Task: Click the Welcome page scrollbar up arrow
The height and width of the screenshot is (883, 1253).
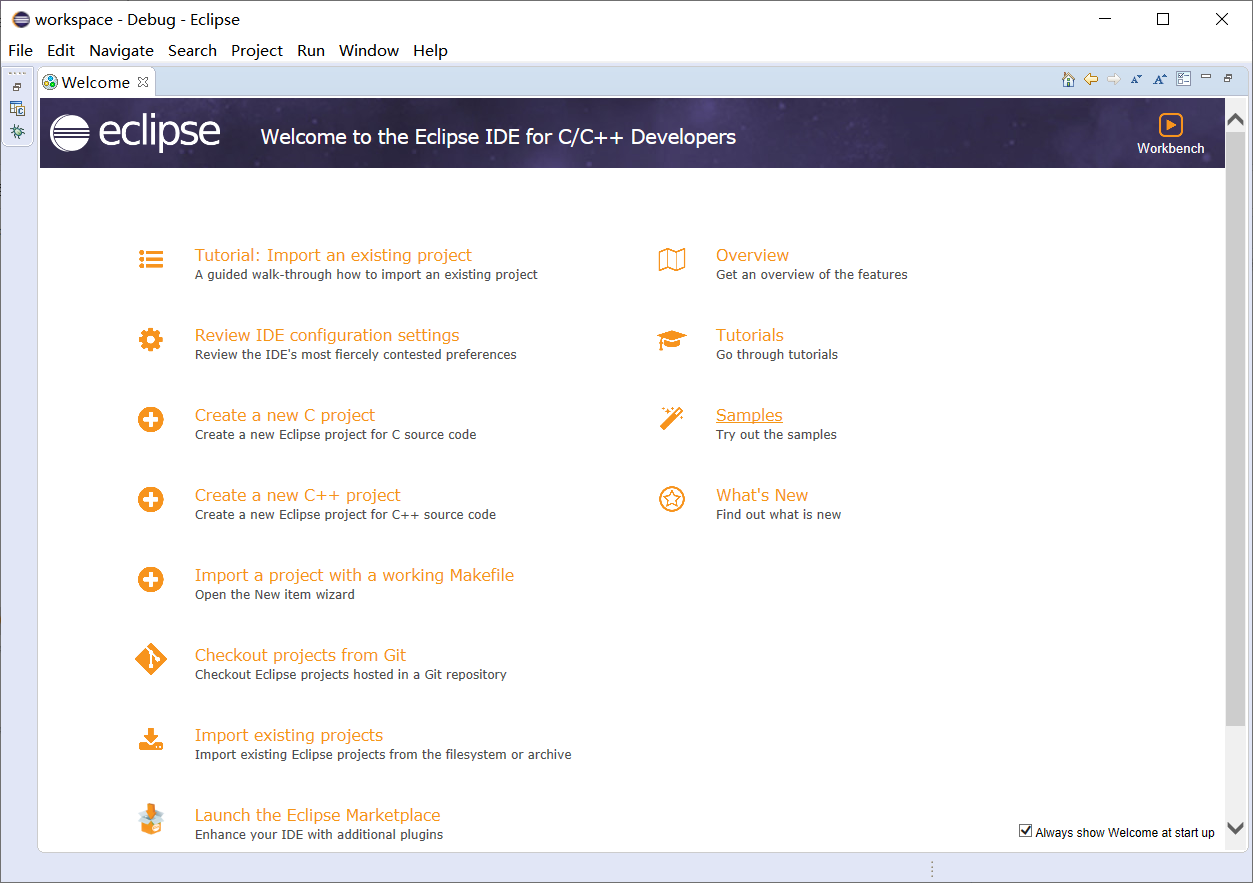Action: pos(1236,118)
